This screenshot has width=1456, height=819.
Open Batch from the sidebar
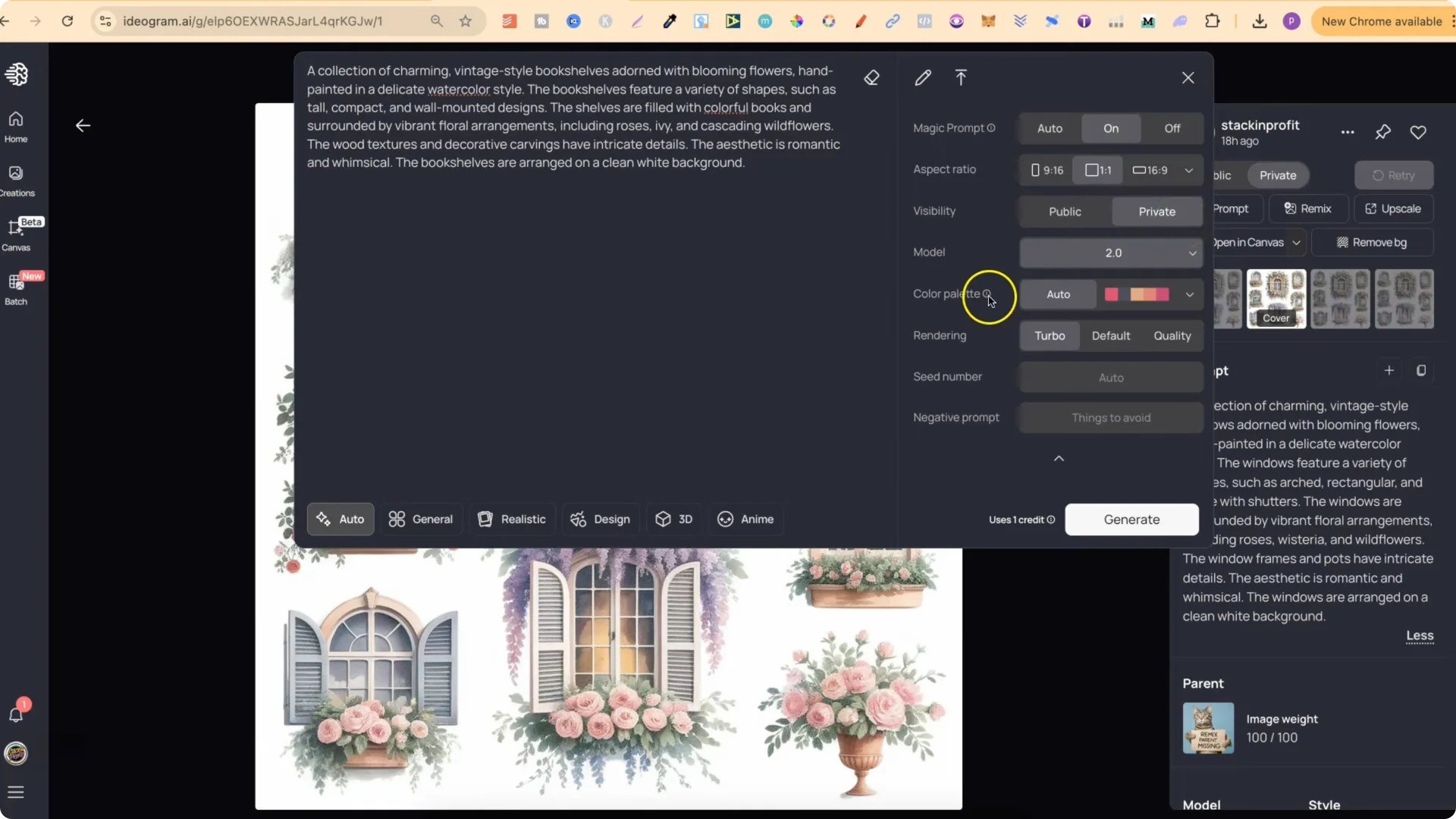click(x=16, y=289)
